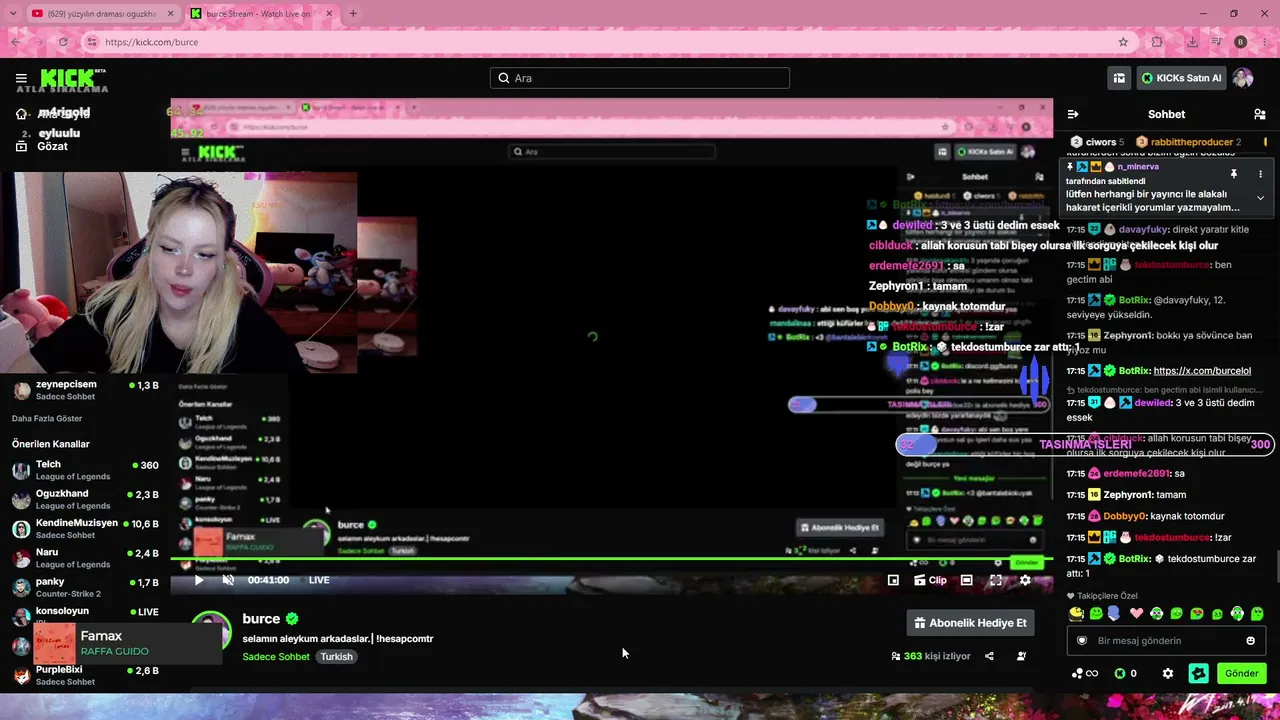The width and height of the screenshot is (1280, 720).
Task: Send the chat message with Gönder
Action: pos(1242,674)
